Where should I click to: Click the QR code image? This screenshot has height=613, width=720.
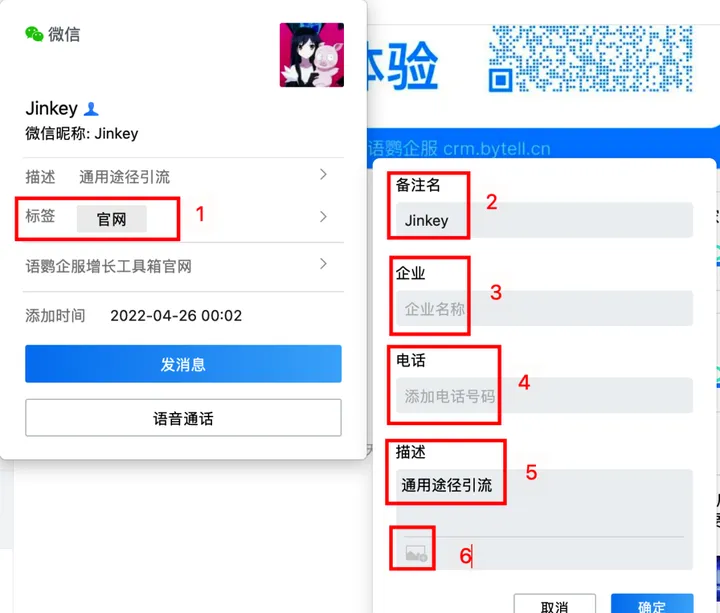point(590,58)
